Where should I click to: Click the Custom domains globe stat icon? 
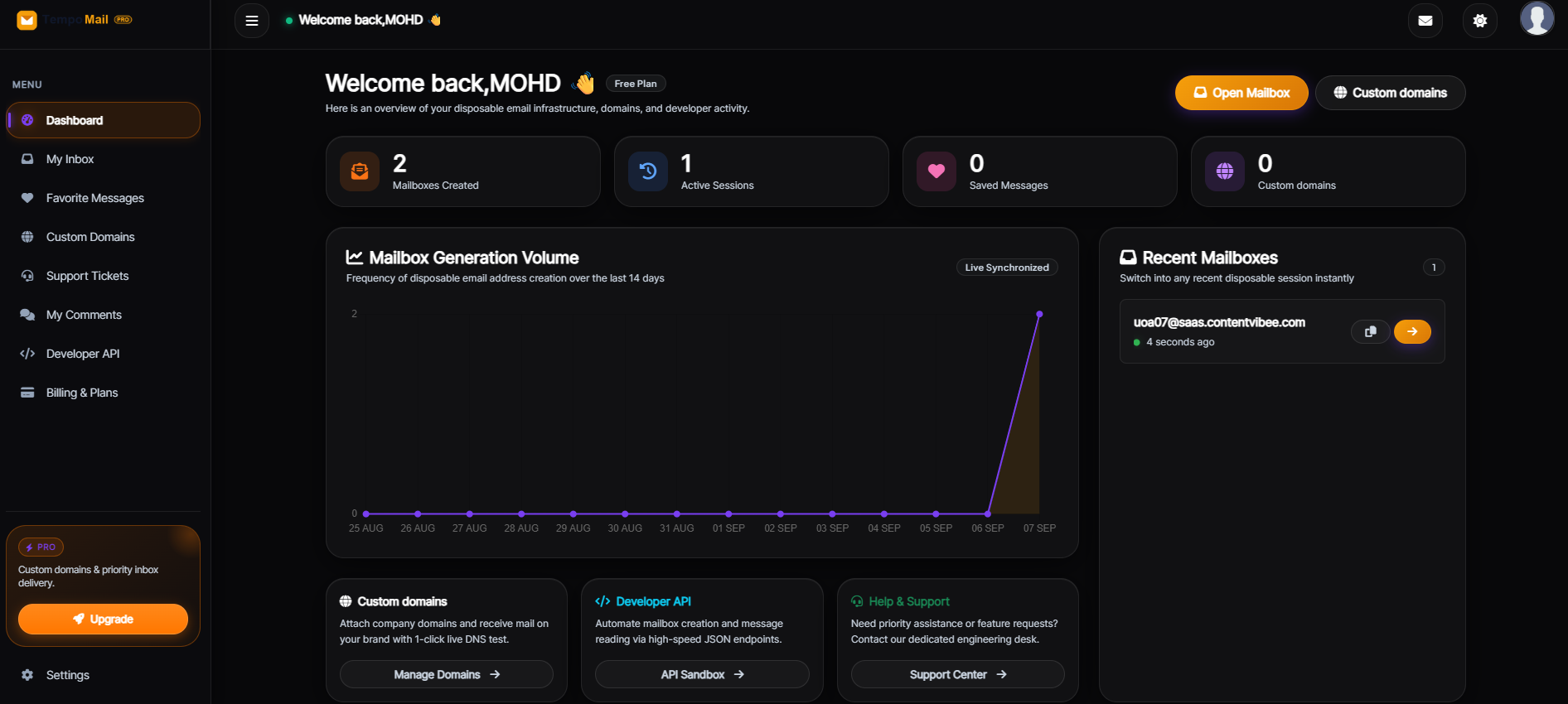[x=1225, y=171]
